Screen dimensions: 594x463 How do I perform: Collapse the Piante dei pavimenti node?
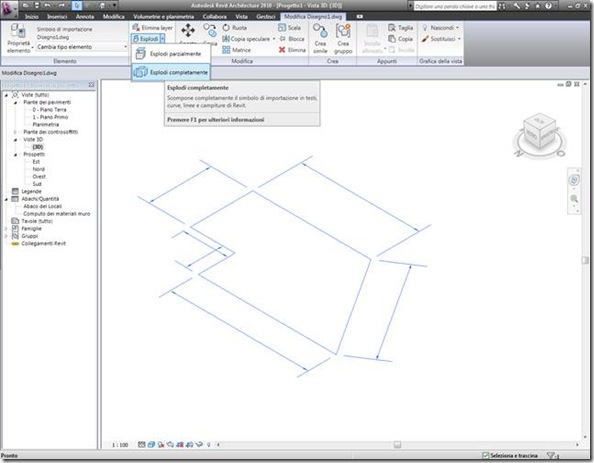click(16, 102)
